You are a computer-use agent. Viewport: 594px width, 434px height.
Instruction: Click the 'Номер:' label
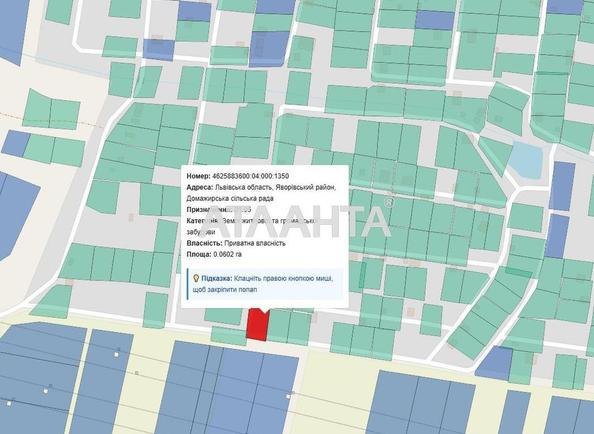click(x=199, y=176)
